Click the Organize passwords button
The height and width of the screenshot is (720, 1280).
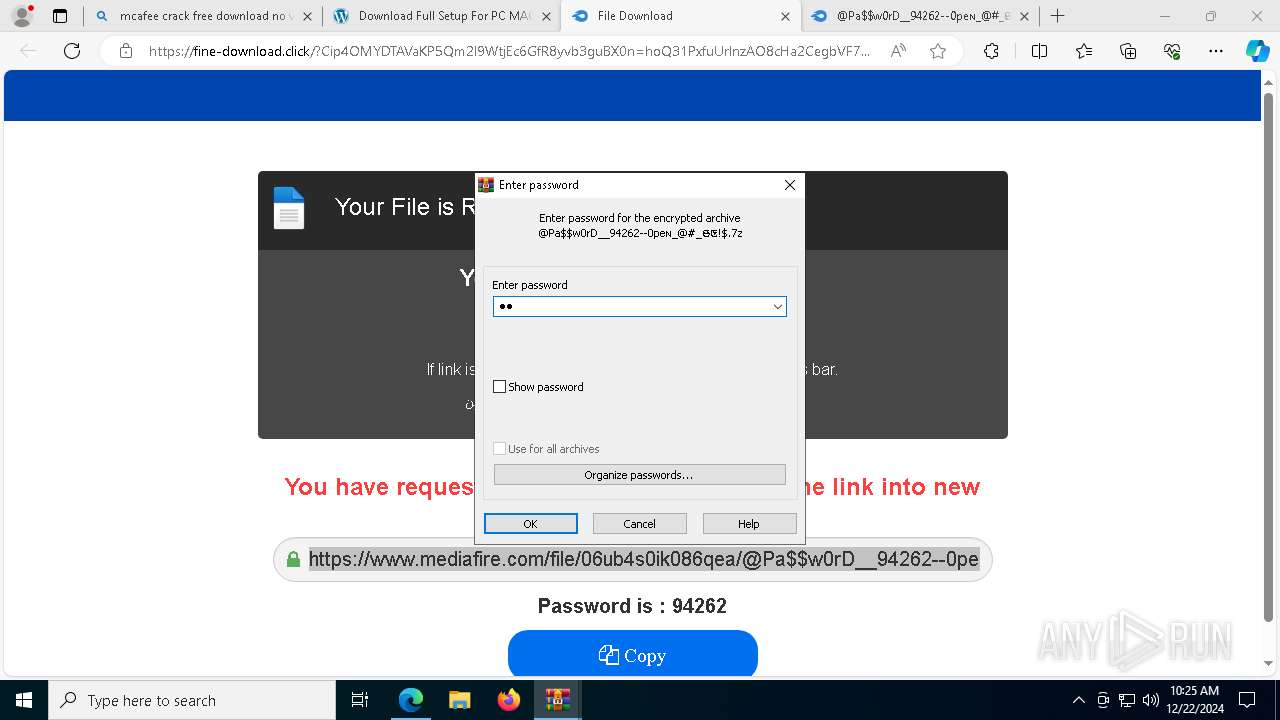click(639, 475)
